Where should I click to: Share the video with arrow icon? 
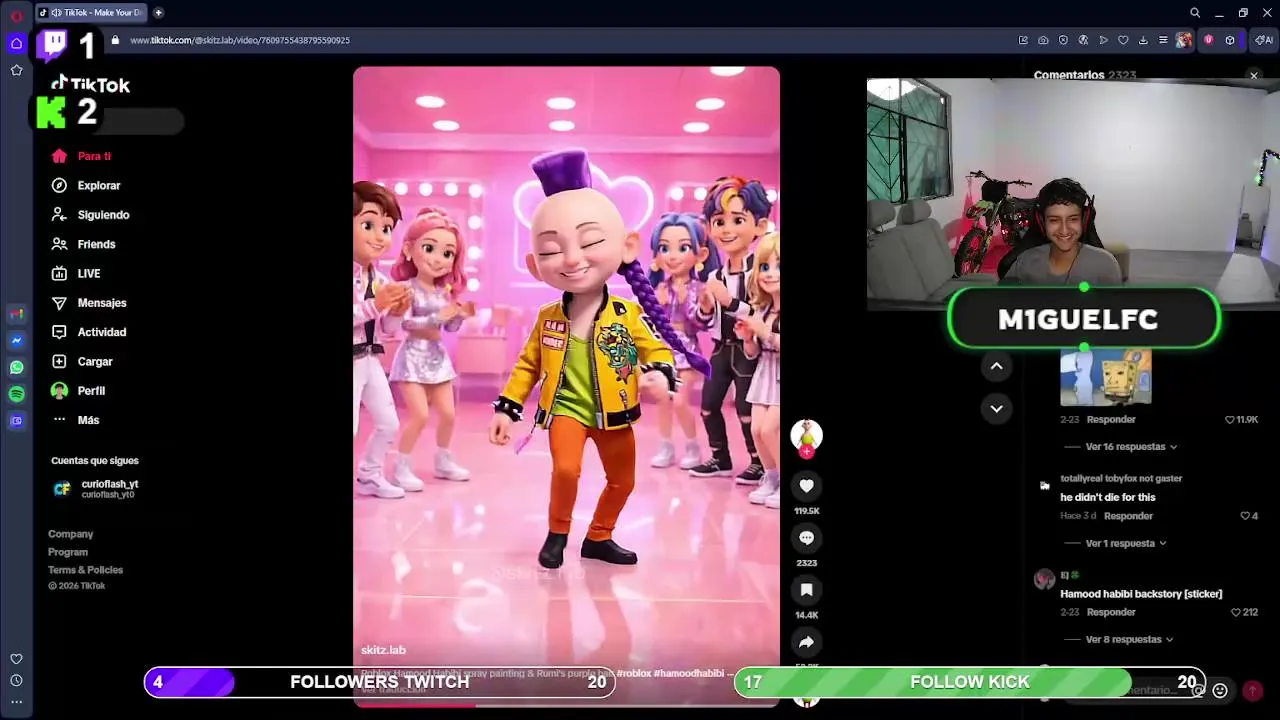point(806,642)
